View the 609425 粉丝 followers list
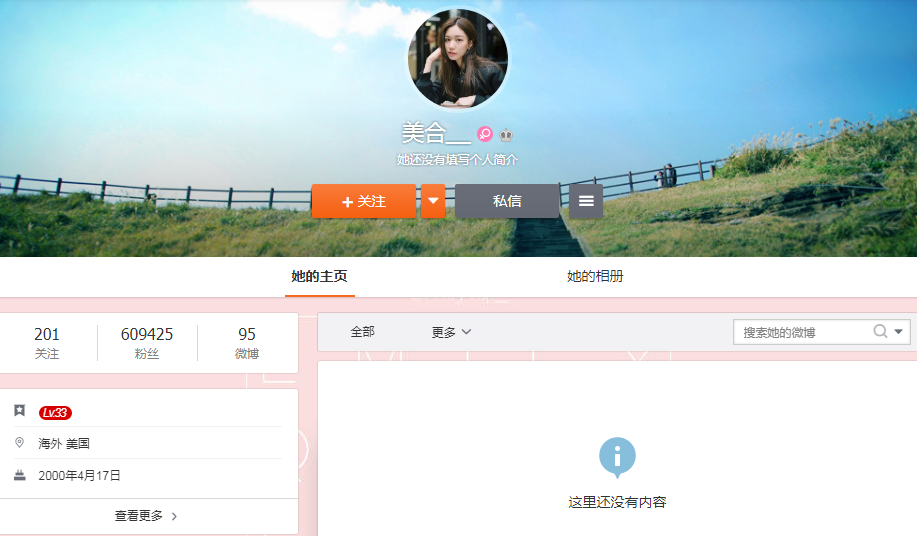 [147, 342]
